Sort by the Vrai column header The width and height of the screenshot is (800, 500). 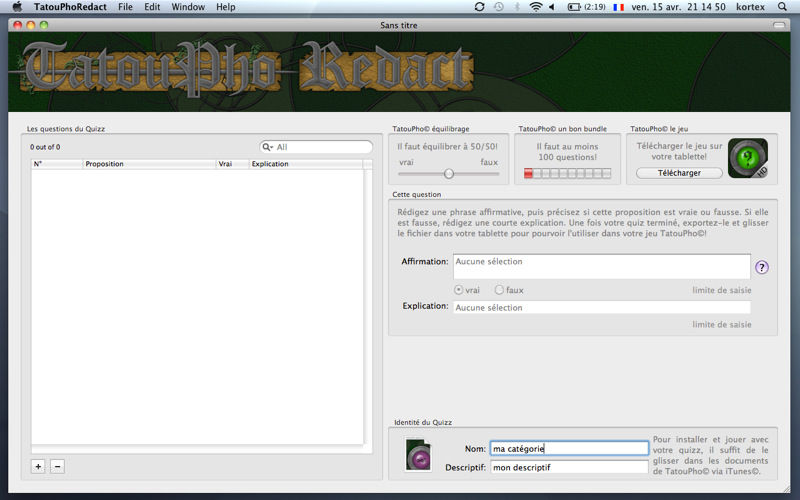(233, 164)
